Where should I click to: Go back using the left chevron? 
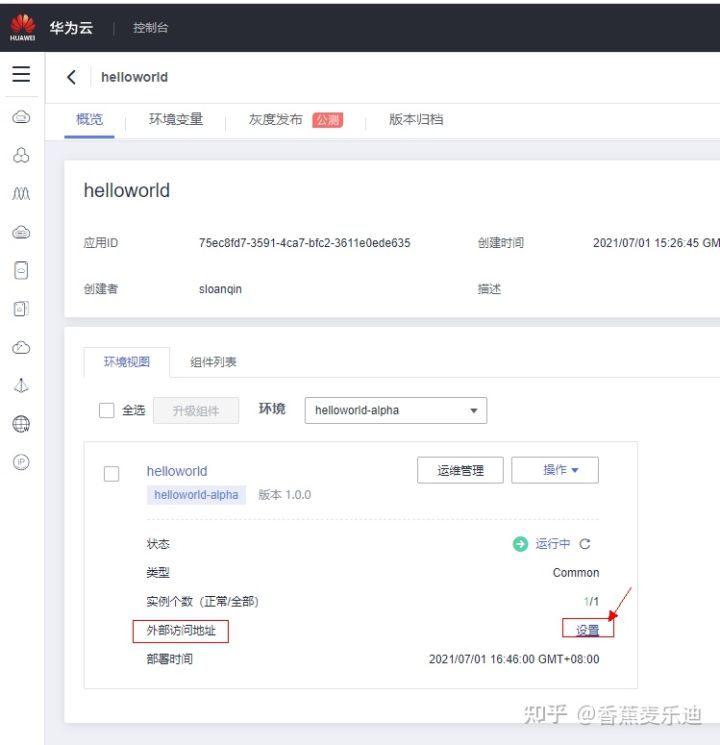pyautogui.click(x=71, y=77)
